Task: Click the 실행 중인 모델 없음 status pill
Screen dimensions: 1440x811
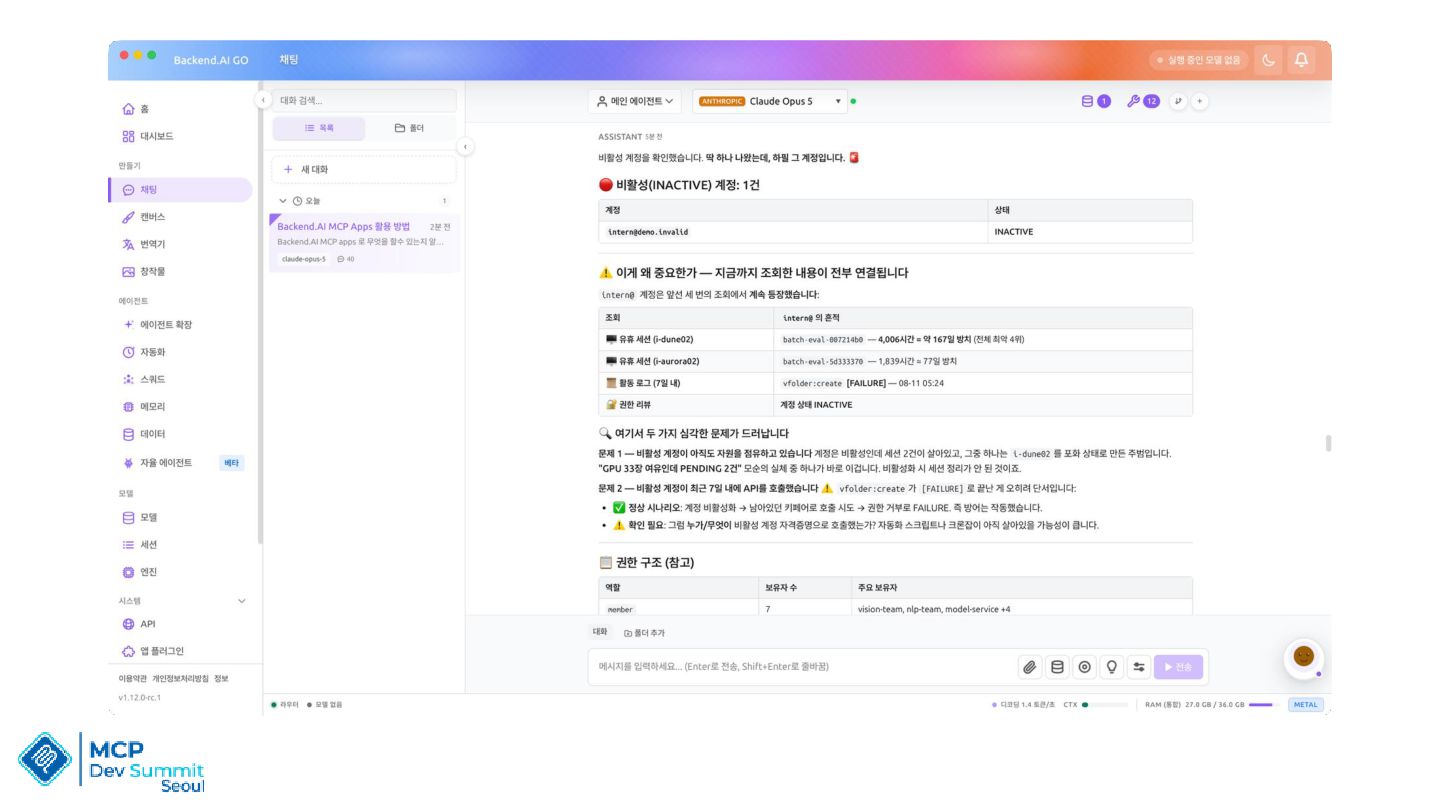Action: pos(1199,60)
